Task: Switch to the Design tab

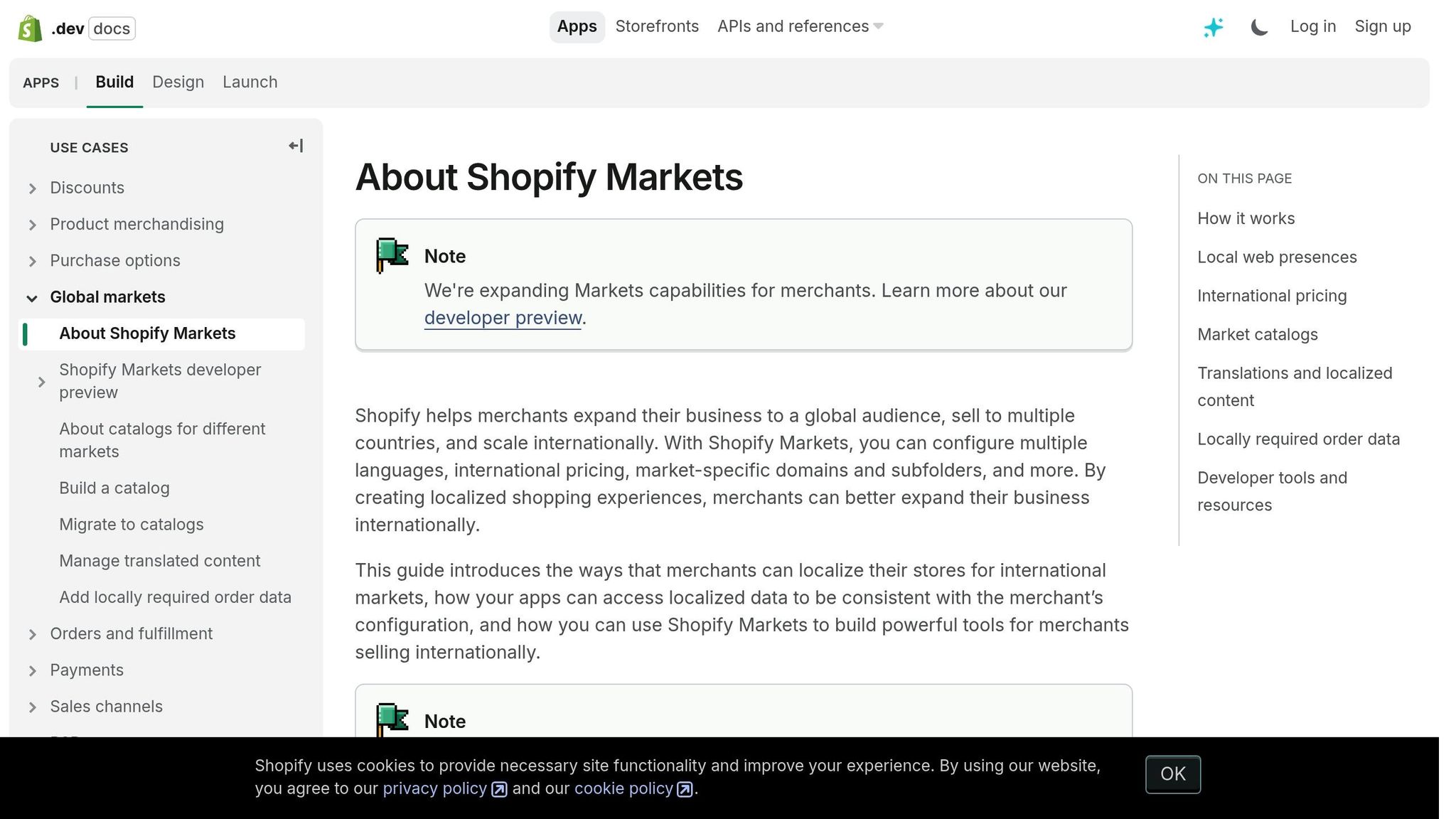Action: coord(178,82)
